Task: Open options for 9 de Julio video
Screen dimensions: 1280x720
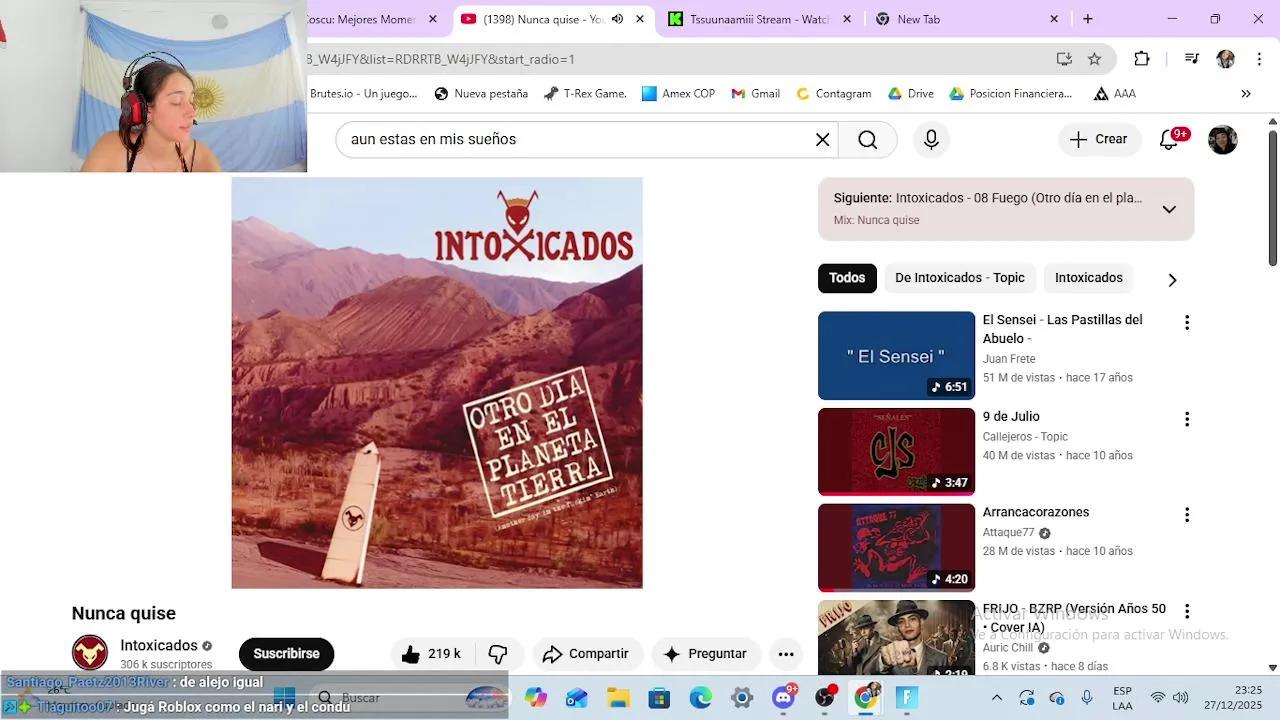Action: coord(1187,419)
